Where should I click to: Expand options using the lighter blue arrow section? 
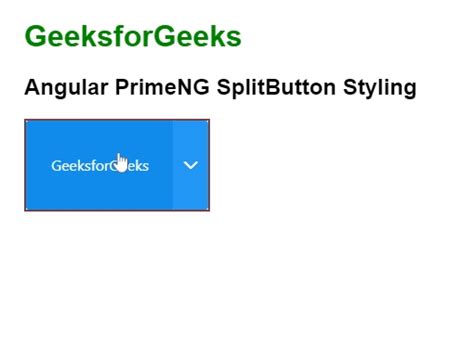[x=191, y=165]
